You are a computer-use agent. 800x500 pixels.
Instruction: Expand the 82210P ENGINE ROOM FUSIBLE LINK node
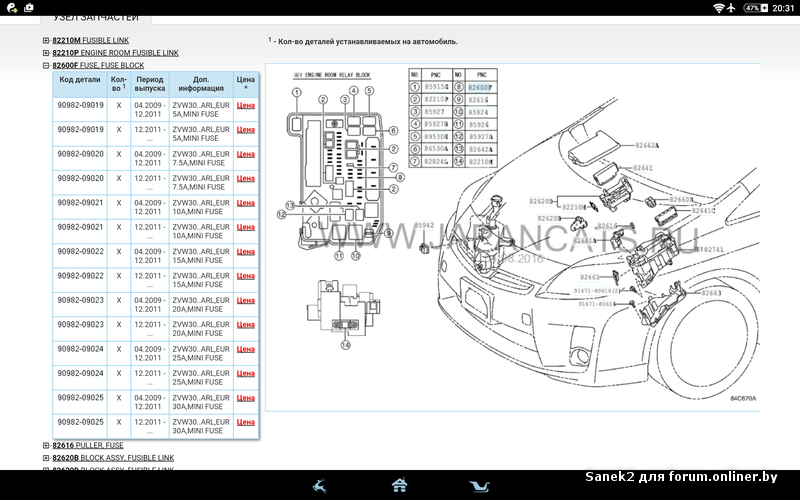coord(46,53)
